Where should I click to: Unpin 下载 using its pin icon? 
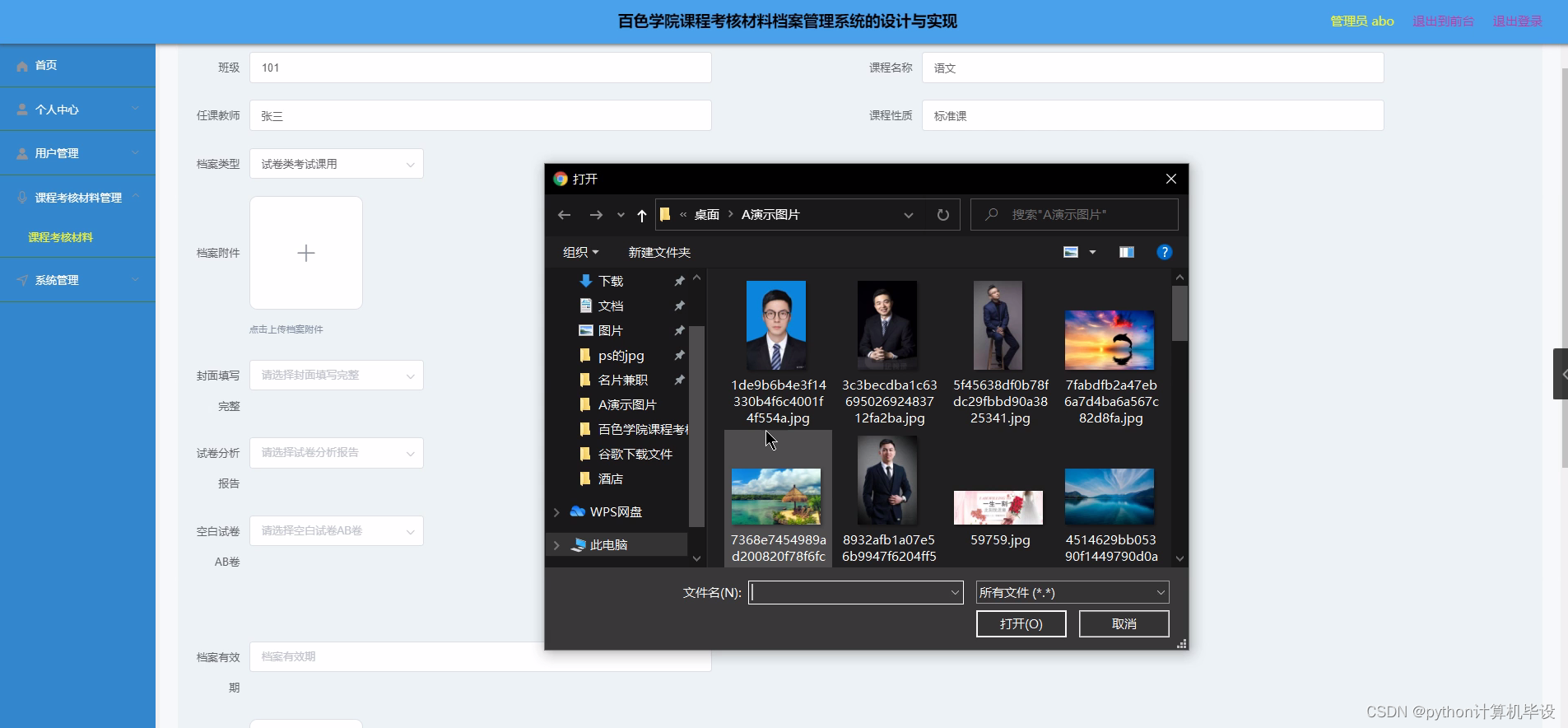(679, 282)
